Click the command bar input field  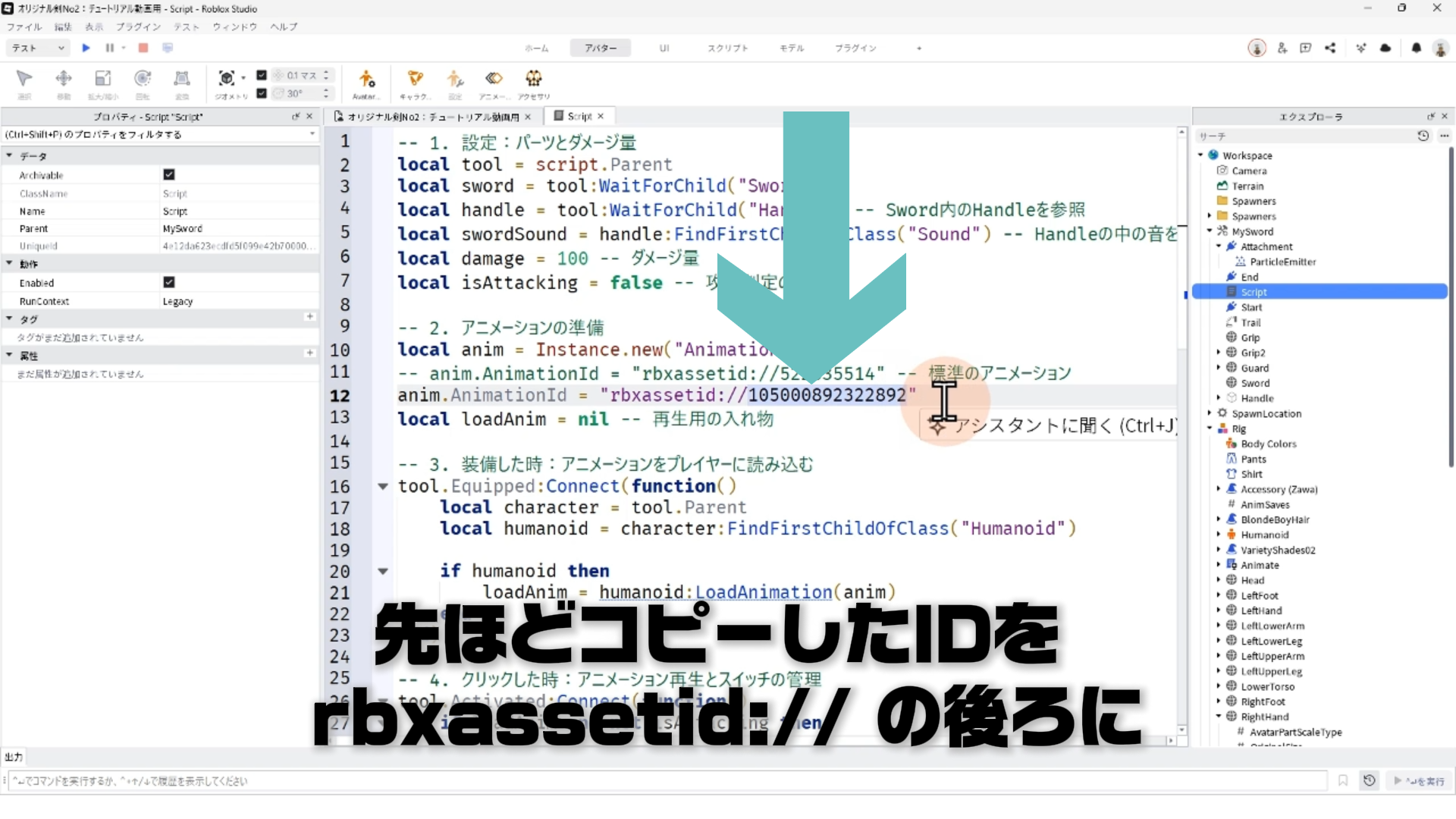click(667, 780)
